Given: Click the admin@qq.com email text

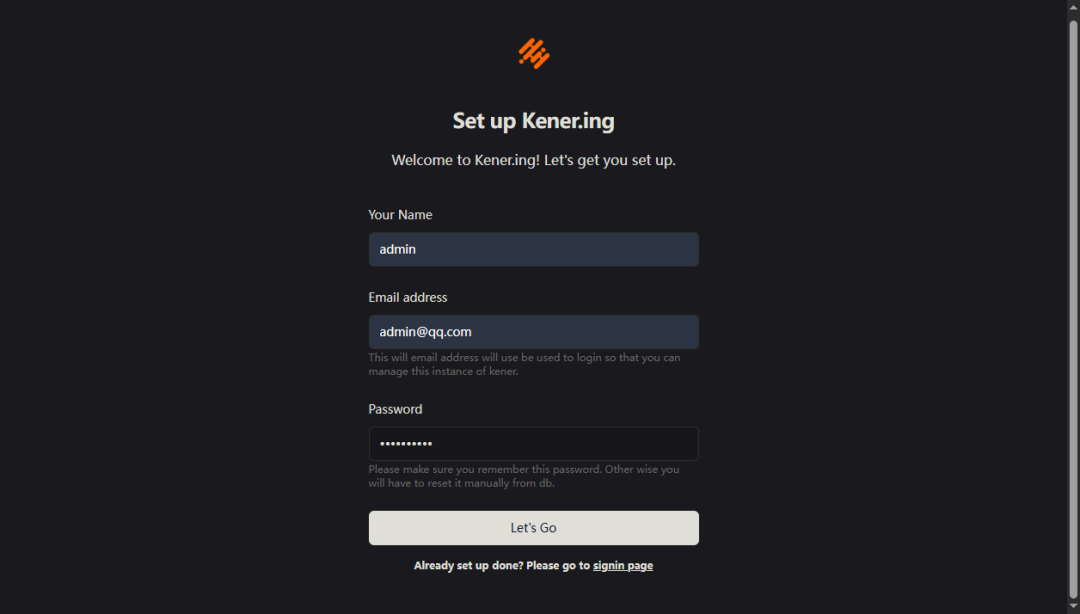Looking at the screenshot, I should [x=425, y=332].
